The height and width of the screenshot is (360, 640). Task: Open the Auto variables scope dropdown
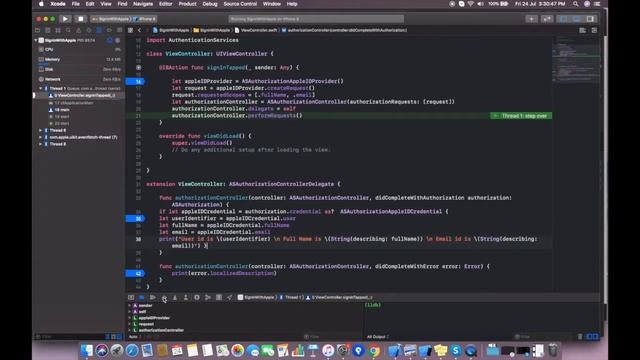coord(135,337)
